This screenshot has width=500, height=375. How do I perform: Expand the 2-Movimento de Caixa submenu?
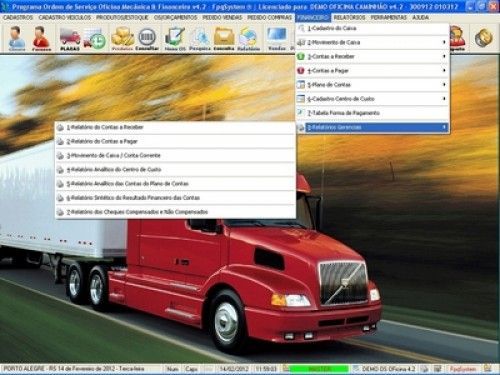point(372,42)
